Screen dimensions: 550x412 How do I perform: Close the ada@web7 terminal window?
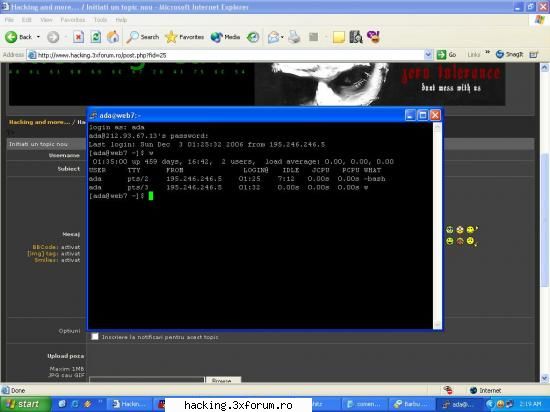435,115
